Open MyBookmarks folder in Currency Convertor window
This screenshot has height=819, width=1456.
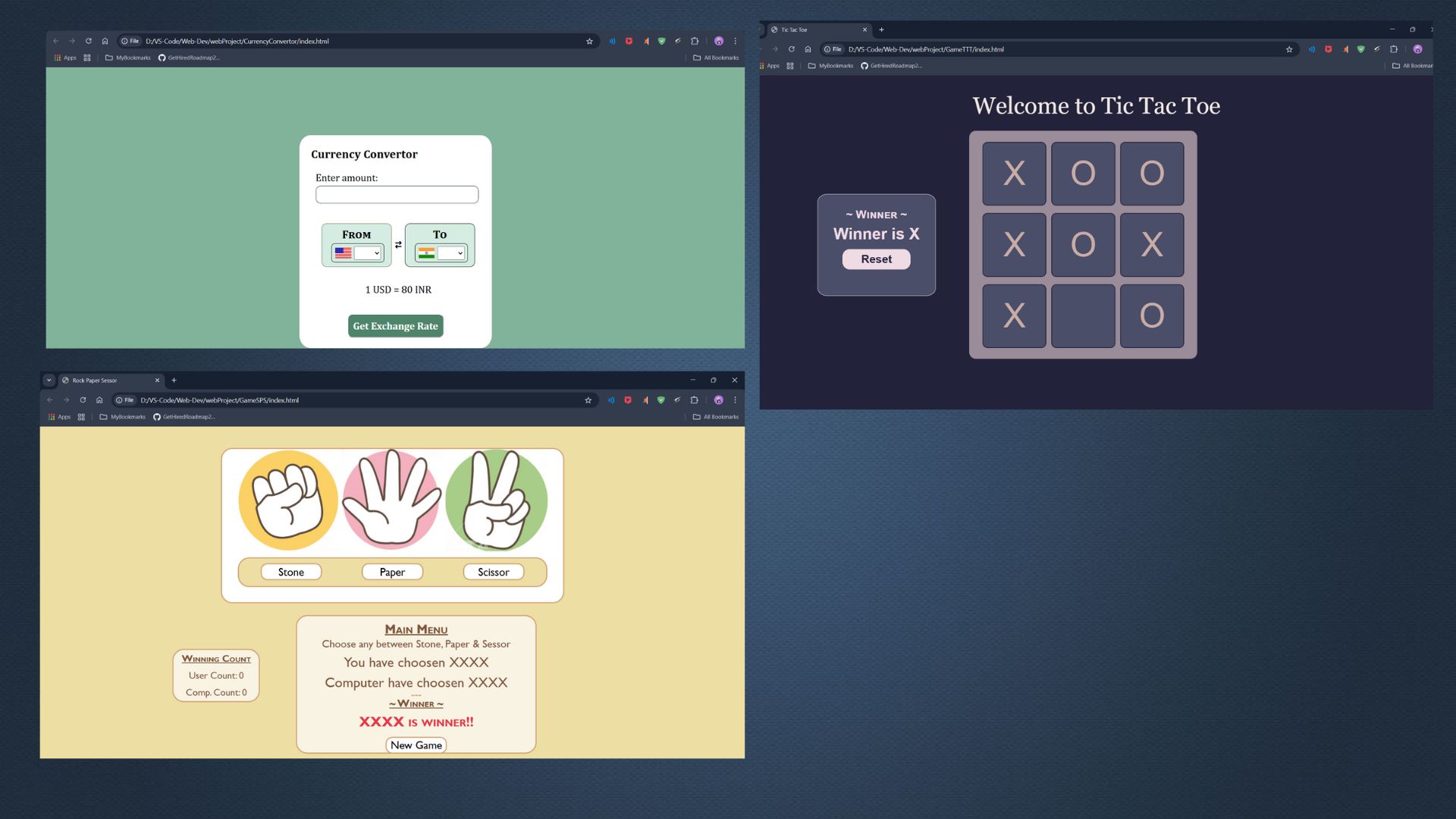(127, 58)
